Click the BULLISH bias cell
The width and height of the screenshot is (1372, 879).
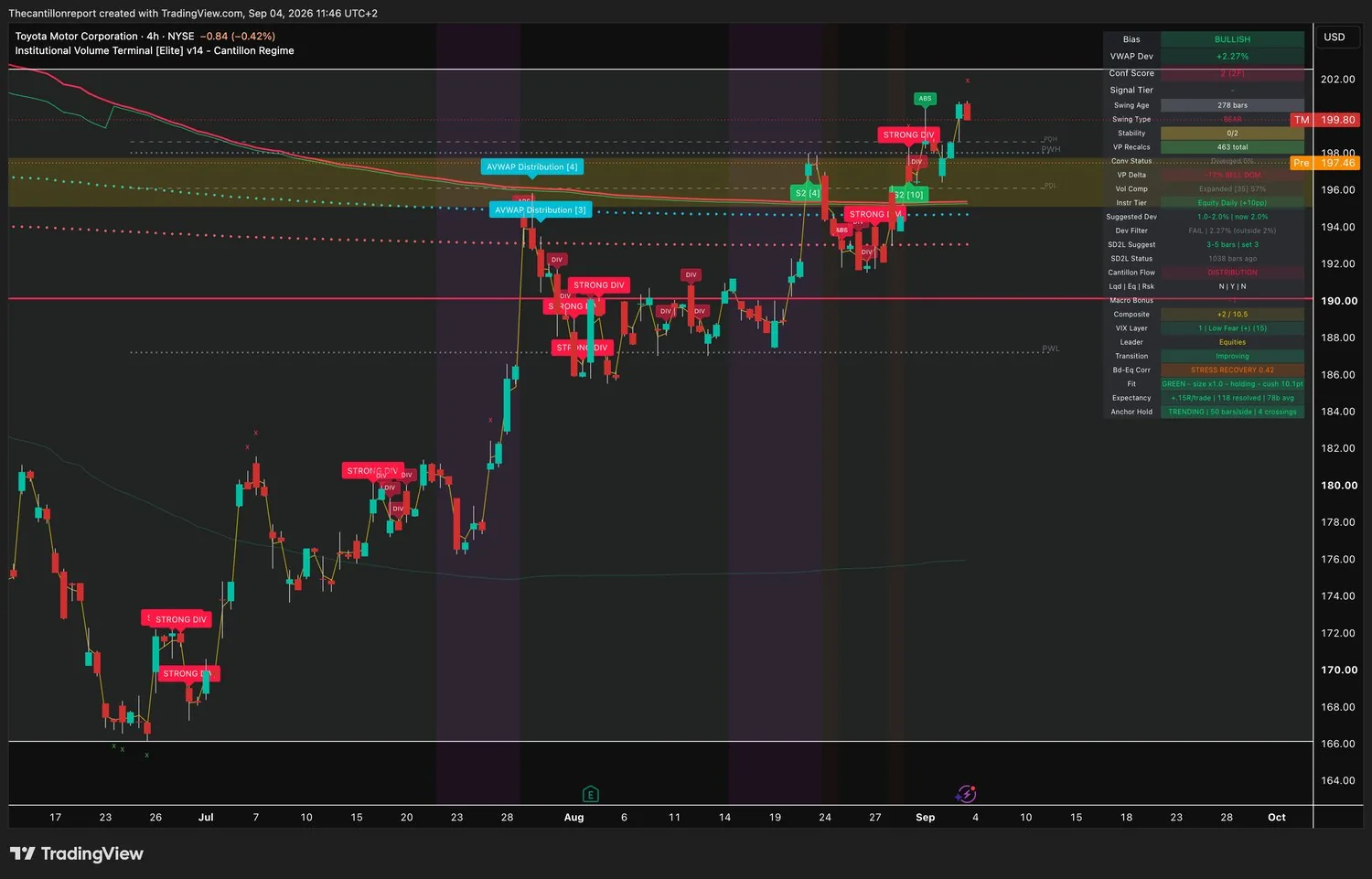point(1232,39)
